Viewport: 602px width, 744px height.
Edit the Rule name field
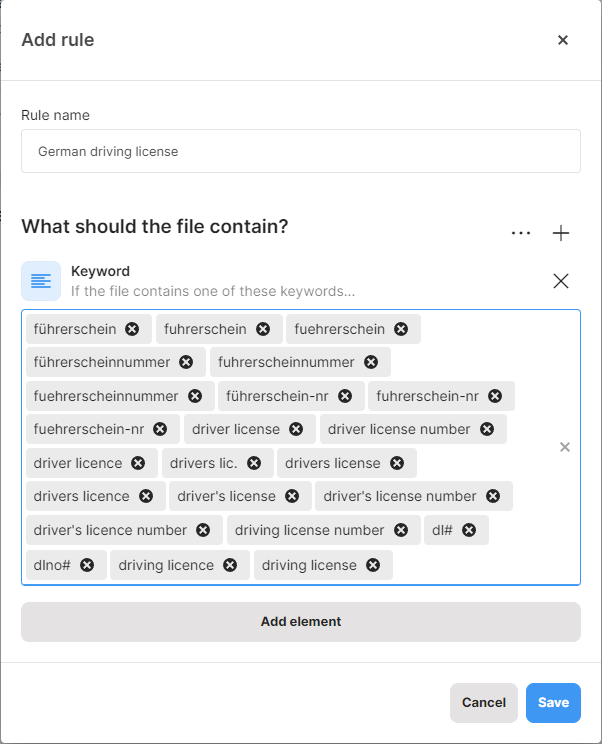coord(301,151)
